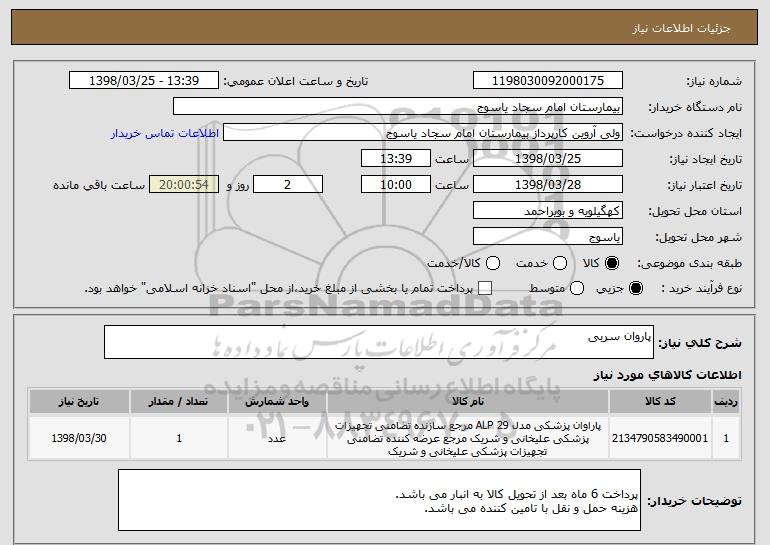Click the توضیحات خریدار label
The height and width of the screenshot is (545, 770).
click(x=694, y=501)
